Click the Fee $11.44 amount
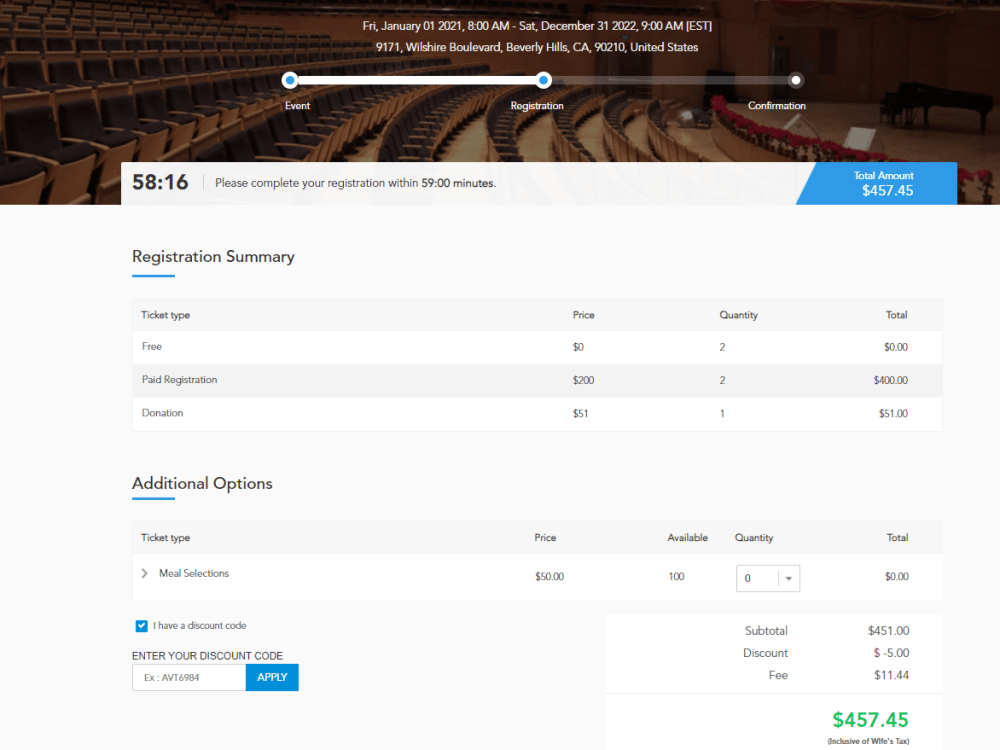 (x=892, y=675)
